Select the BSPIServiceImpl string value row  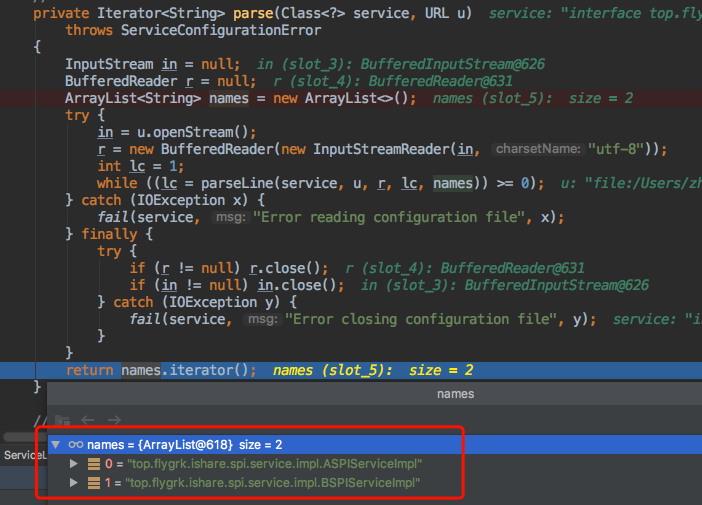tap(273, 483)
